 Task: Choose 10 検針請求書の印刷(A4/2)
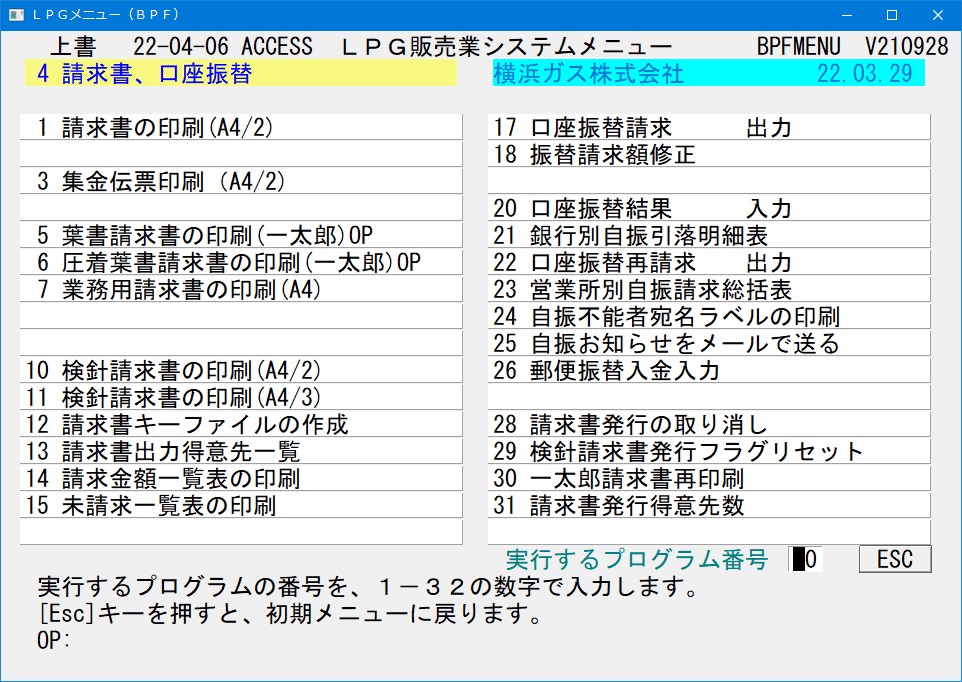[x=241, y=370]
